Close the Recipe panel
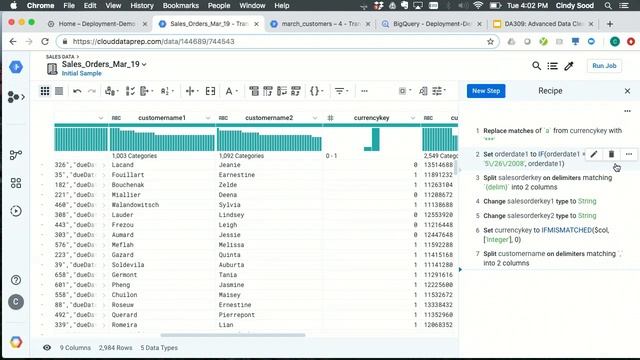This screenshot has height=360, width=640. click(x=627, y=91)
